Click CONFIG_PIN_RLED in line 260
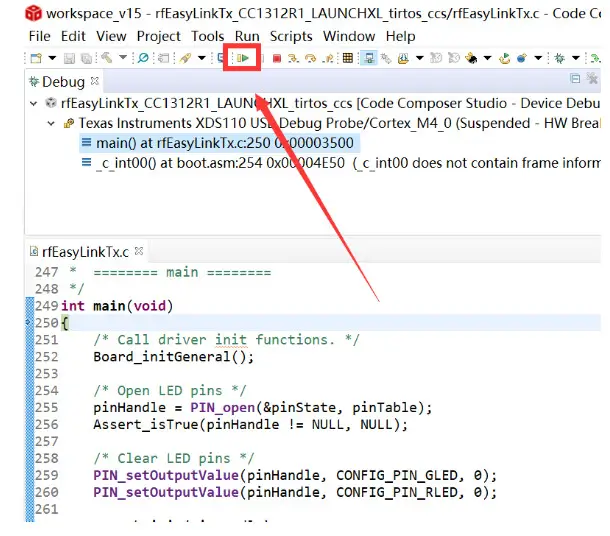Image resolution: width=610 pixels, height=536 pixels. [397, 492]
